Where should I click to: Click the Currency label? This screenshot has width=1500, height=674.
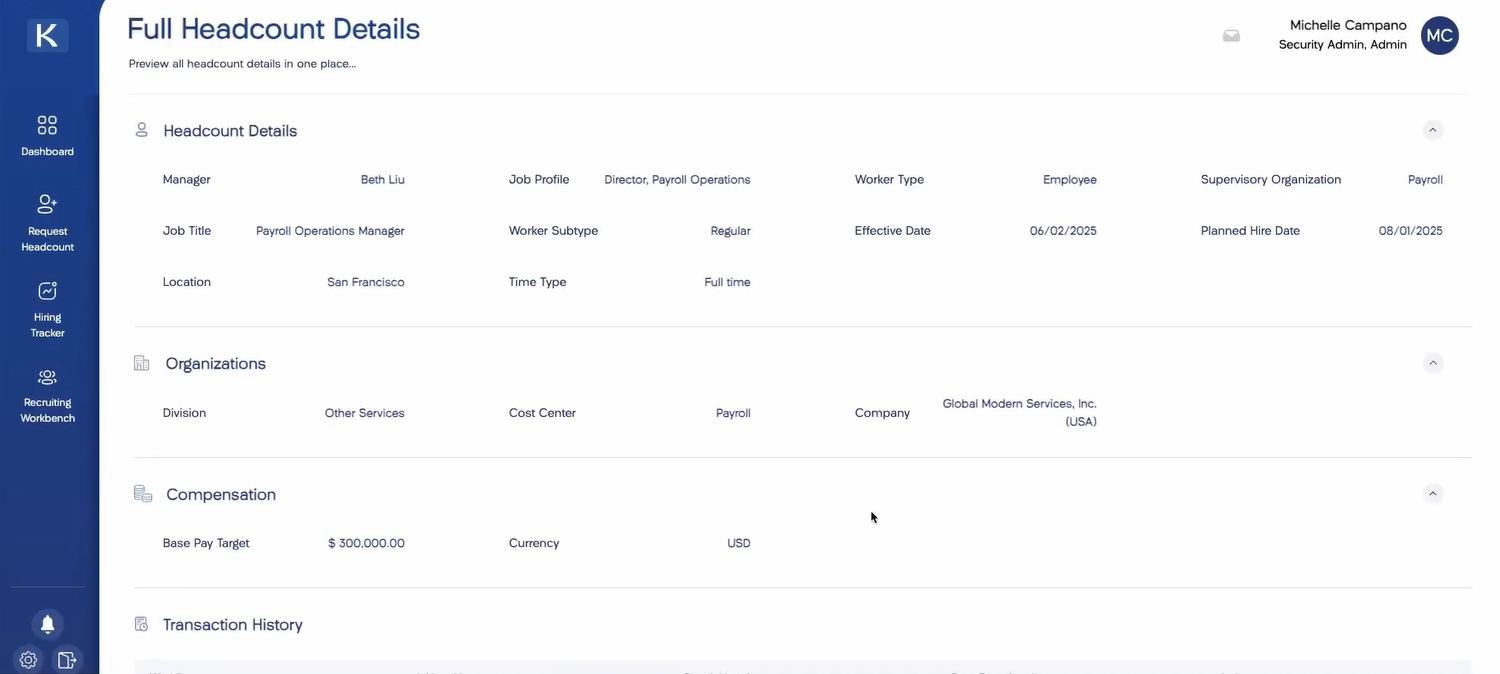(x=534, y=543)
